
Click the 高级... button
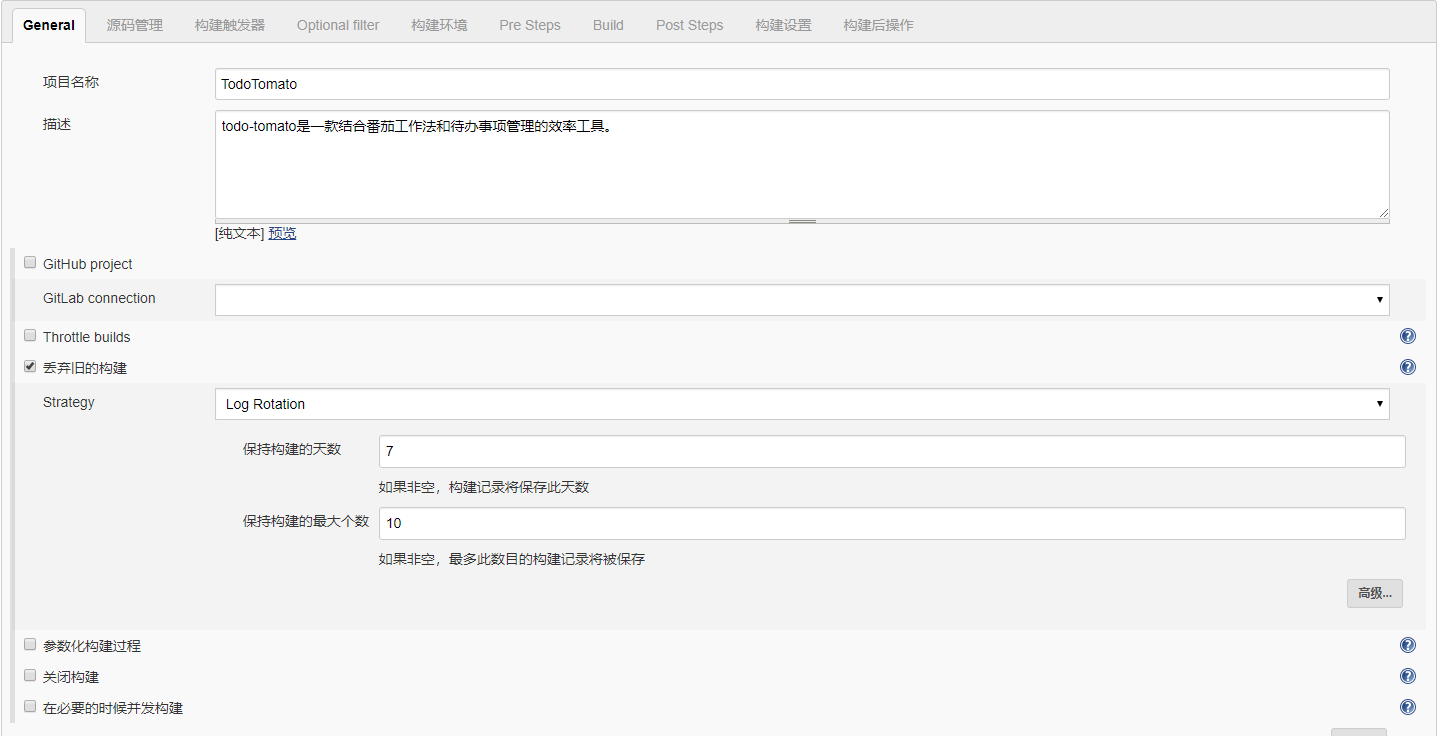[1374, 593]
